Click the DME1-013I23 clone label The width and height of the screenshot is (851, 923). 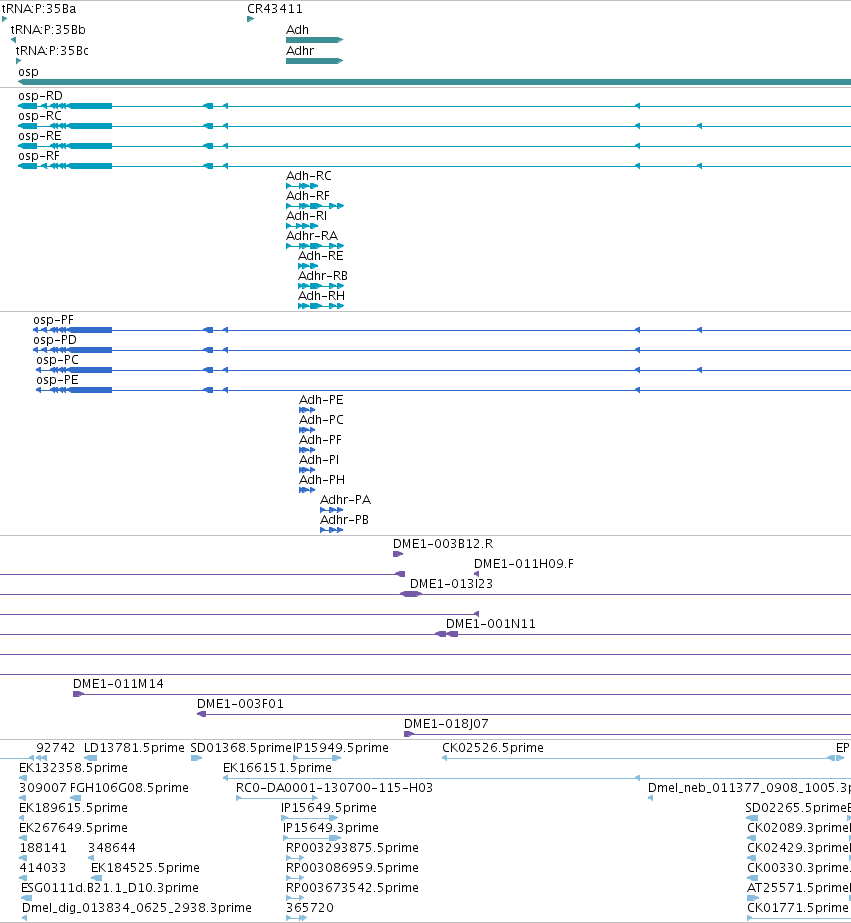pyautogui.click(x=451, y=583)
